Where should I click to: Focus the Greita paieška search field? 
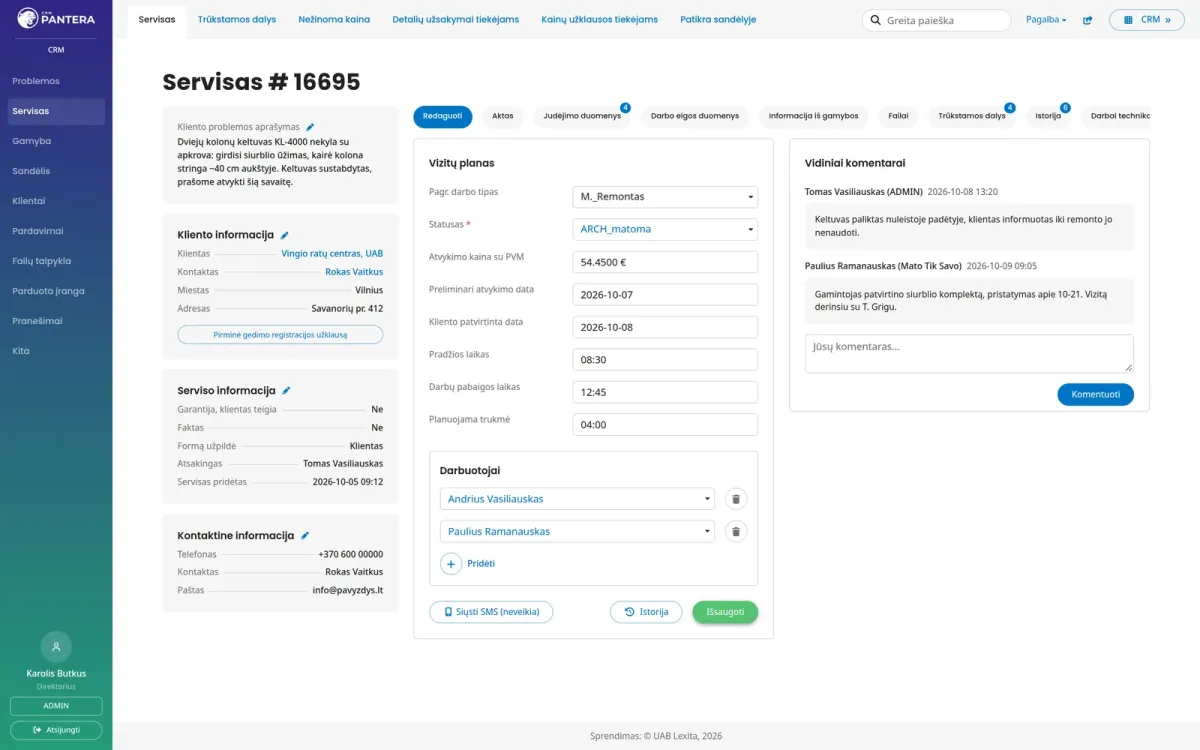(936, 20)
